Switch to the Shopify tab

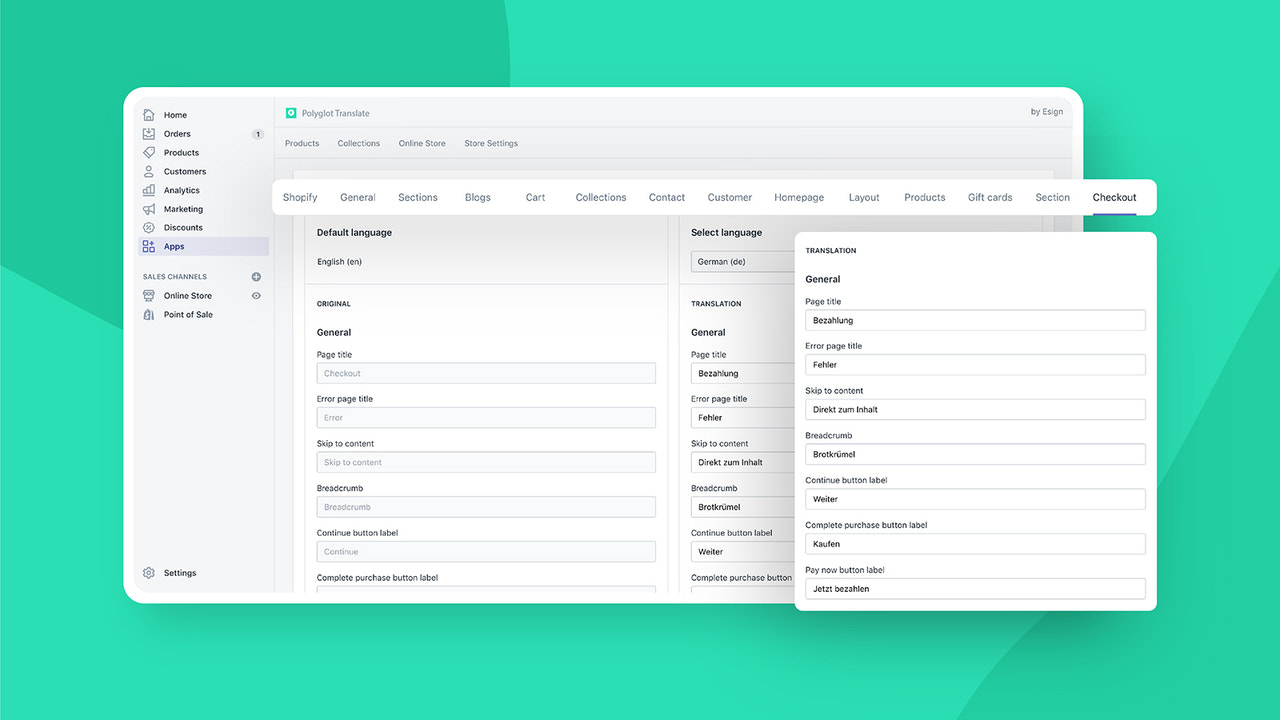pos(300,197)
